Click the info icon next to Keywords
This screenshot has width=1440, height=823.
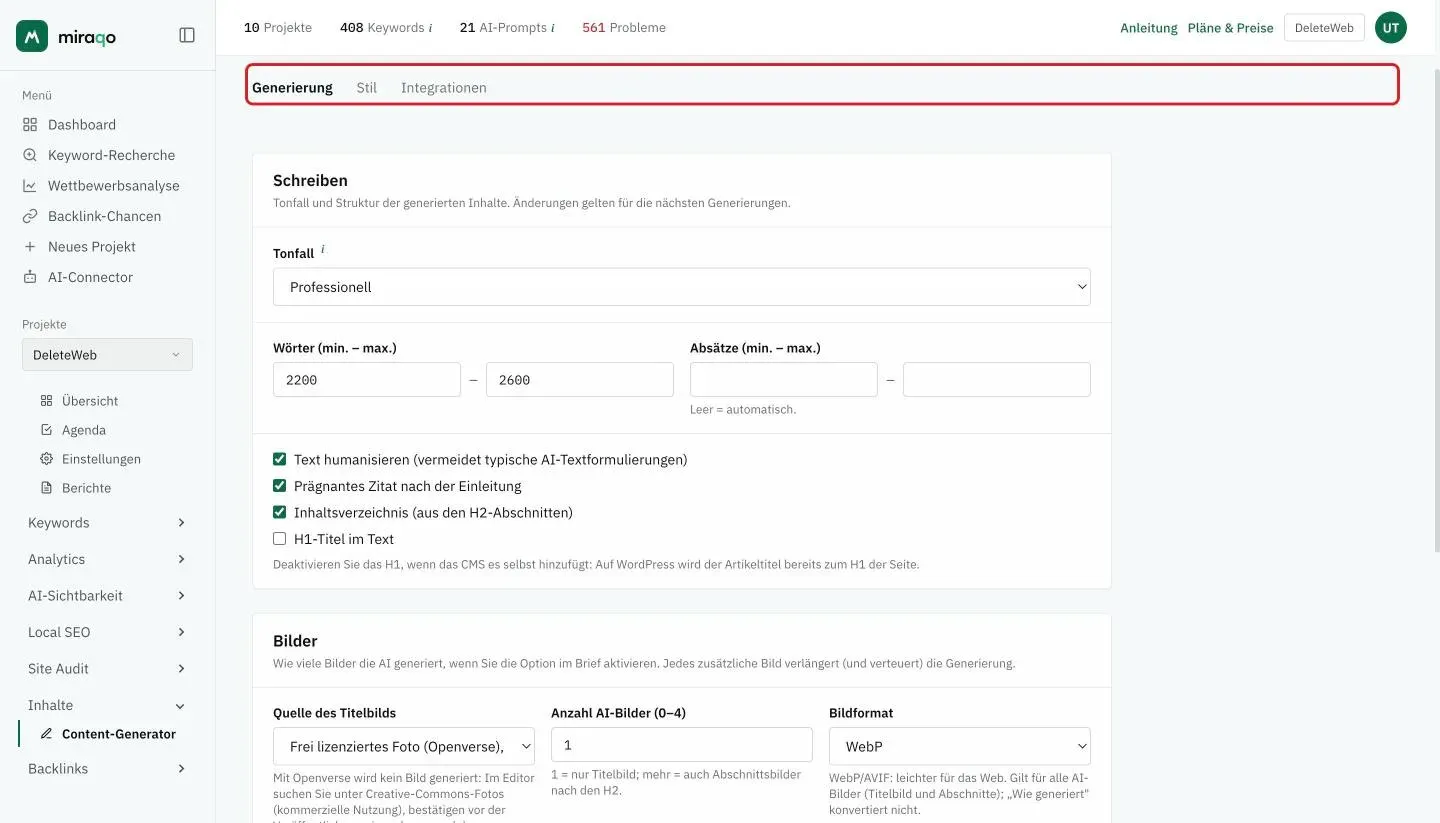click(x=430, y=28)
